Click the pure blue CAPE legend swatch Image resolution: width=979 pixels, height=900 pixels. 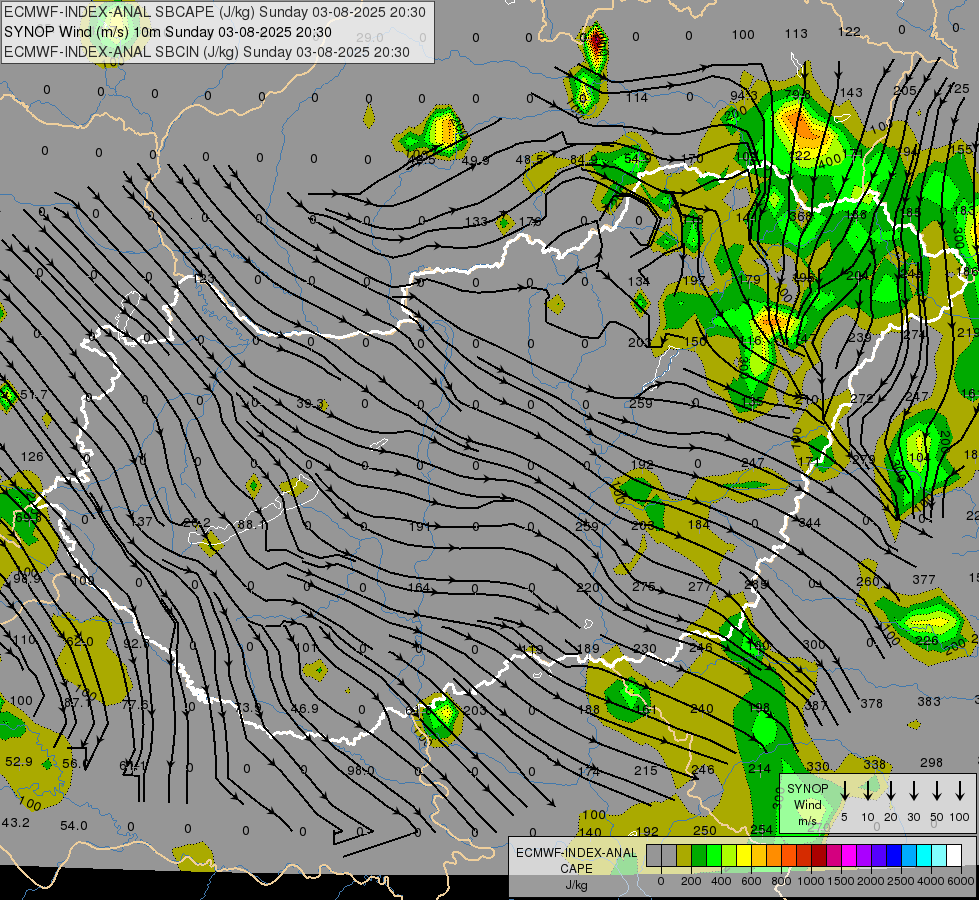coord(894,856)
